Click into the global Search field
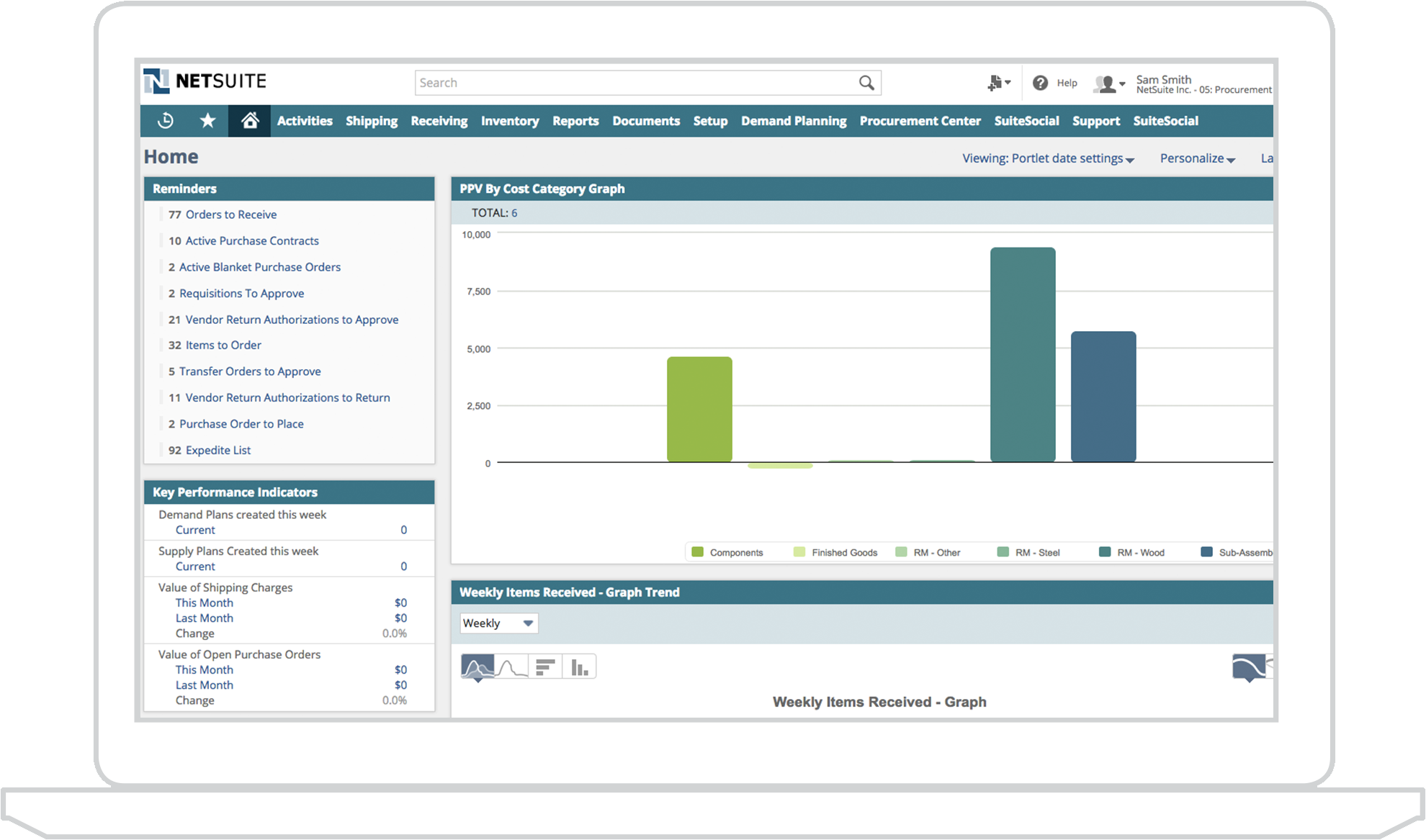The image size is (1426, 840). point(634,83)
